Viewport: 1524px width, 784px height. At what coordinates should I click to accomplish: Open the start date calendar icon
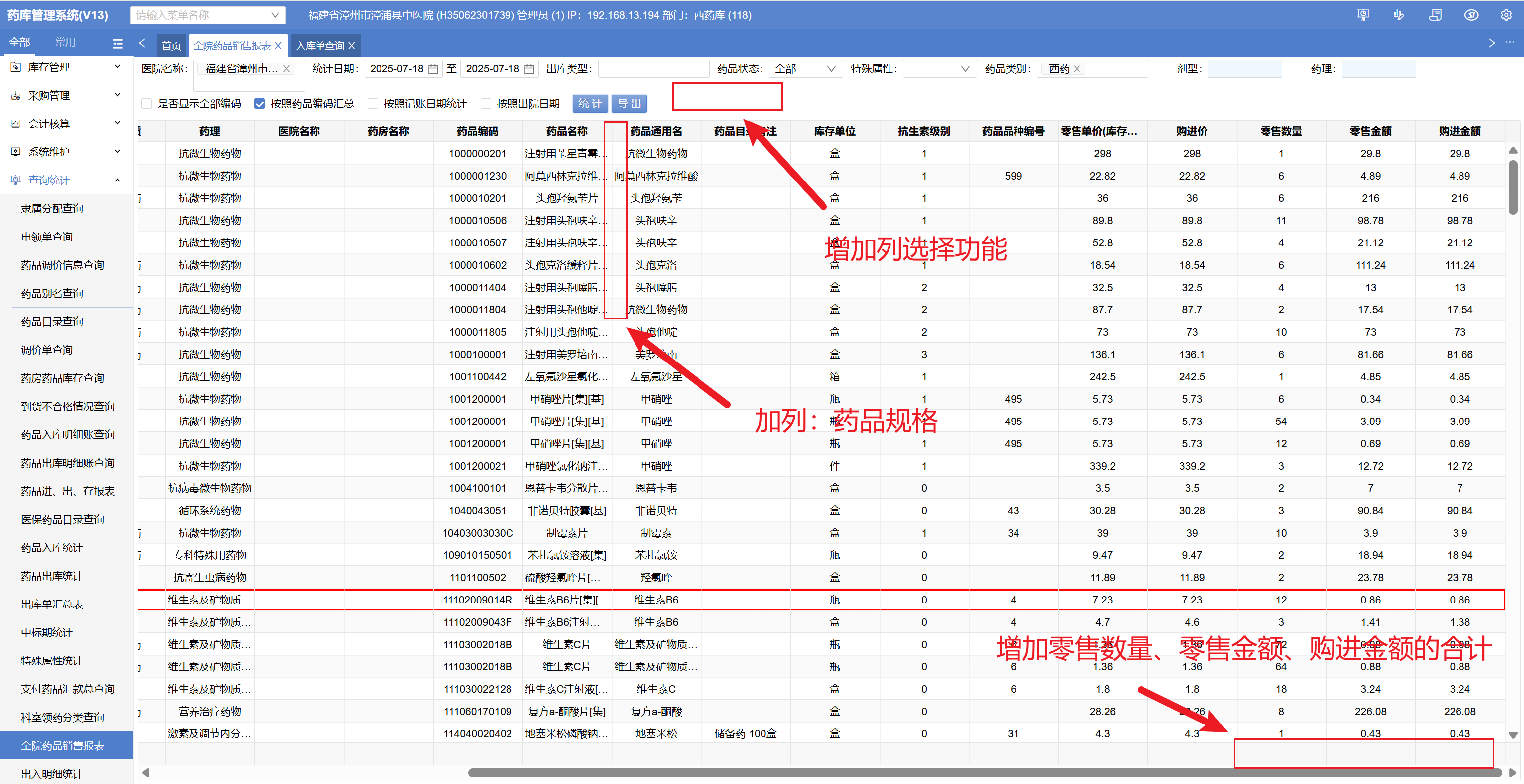click(433, 69)
